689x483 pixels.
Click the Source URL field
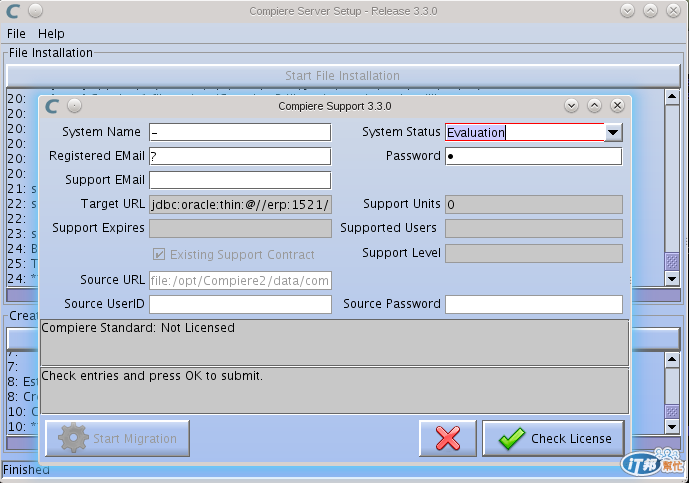pyautogui.click(x=240, y=280)
